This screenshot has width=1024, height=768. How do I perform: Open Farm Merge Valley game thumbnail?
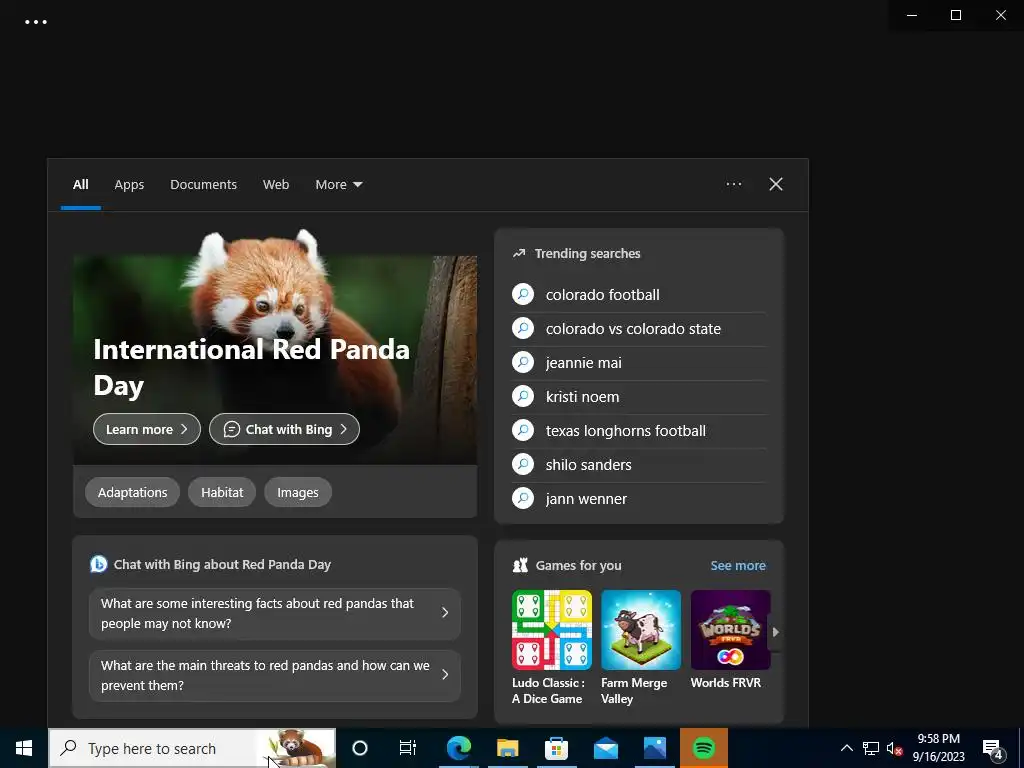[x=641, y=630]
